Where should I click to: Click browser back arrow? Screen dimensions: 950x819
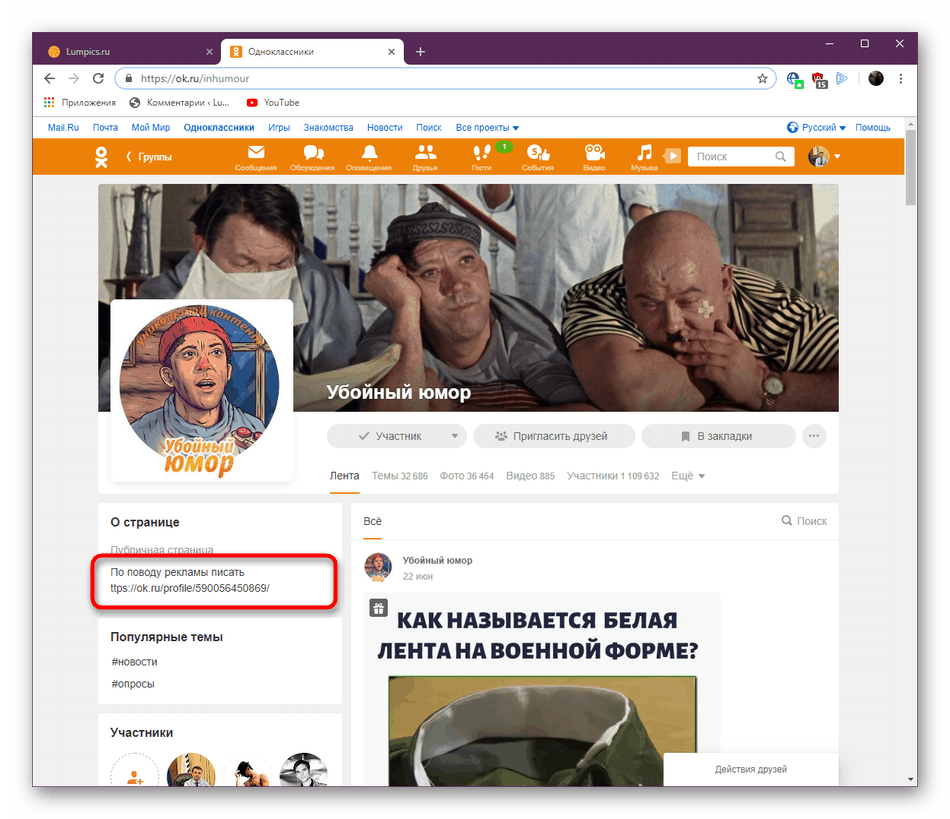click(x=50, y=78)
